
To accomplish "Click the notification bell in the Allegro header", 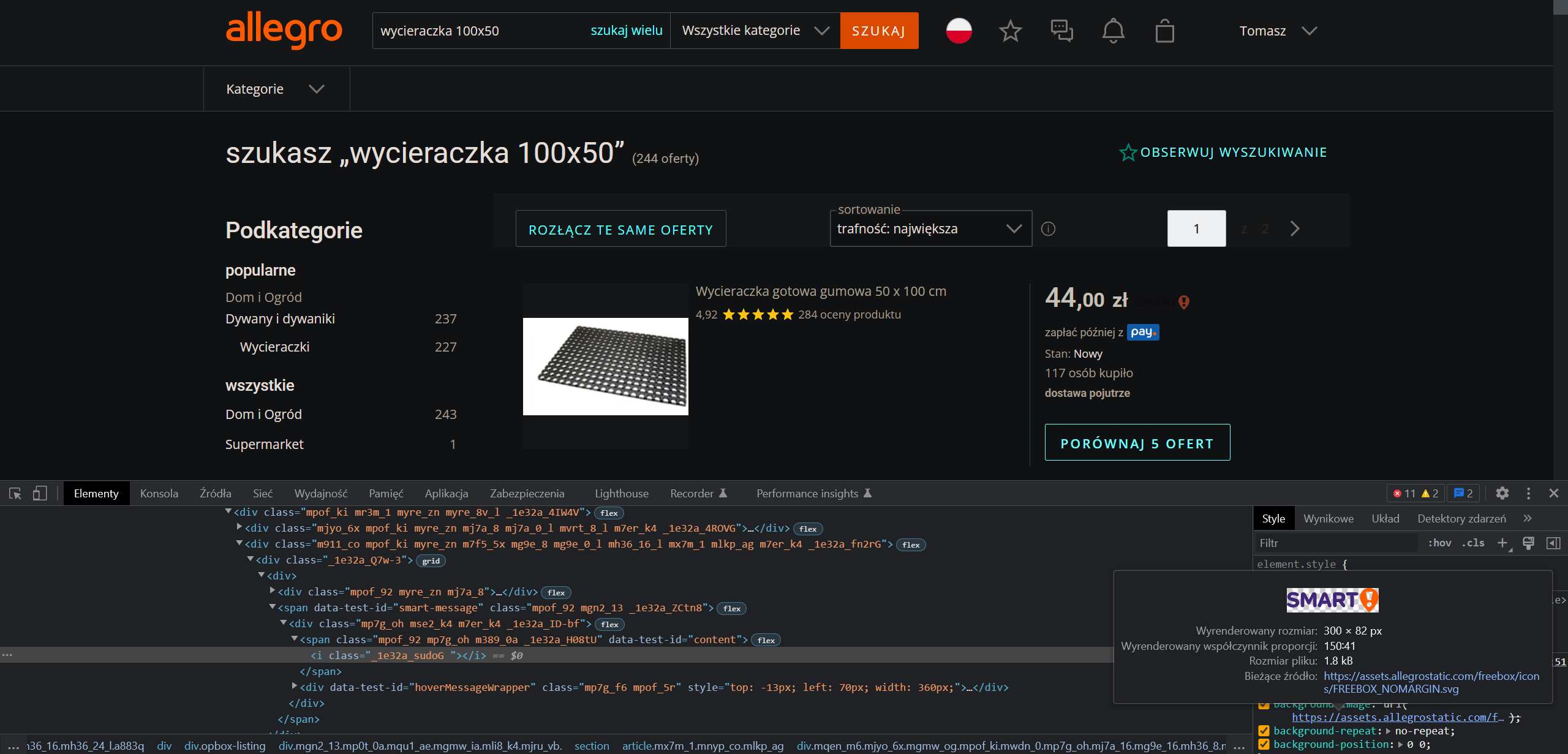I will click(1114, 31).
